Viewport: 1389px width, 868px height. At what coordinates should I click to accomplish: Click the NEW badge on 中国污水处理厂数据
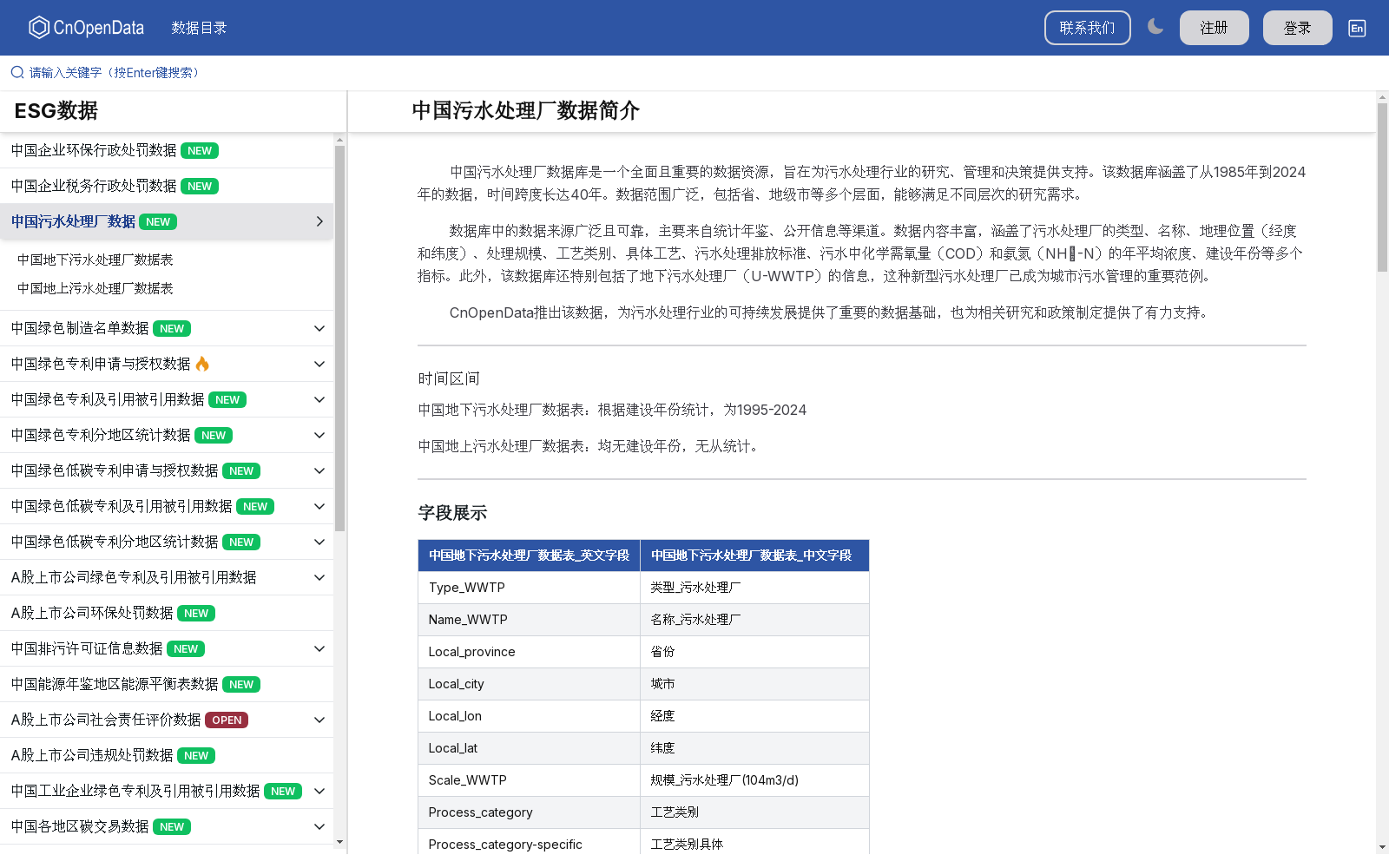click(x=157, y=221)
